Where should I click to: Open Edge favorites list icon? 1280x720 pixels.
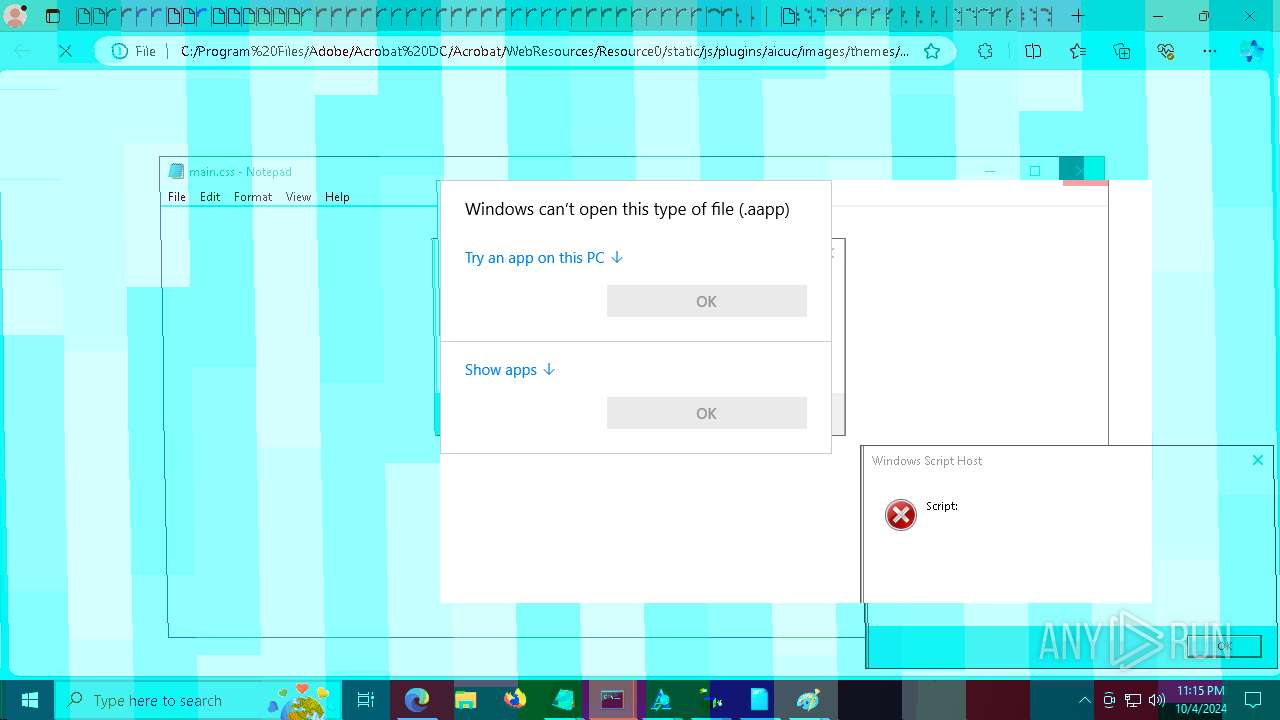1077,51
